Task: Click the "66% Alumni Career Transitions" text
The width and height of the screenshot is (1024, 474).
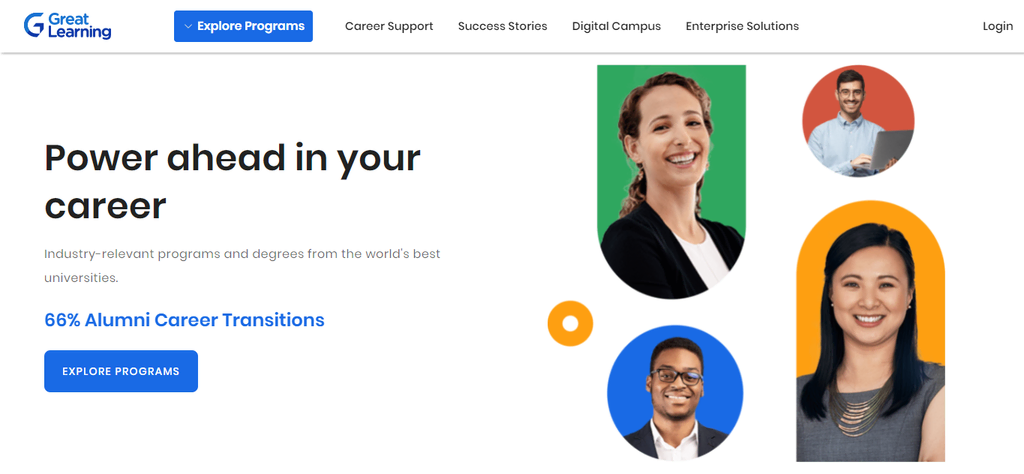Action: [x=184, y=320]
